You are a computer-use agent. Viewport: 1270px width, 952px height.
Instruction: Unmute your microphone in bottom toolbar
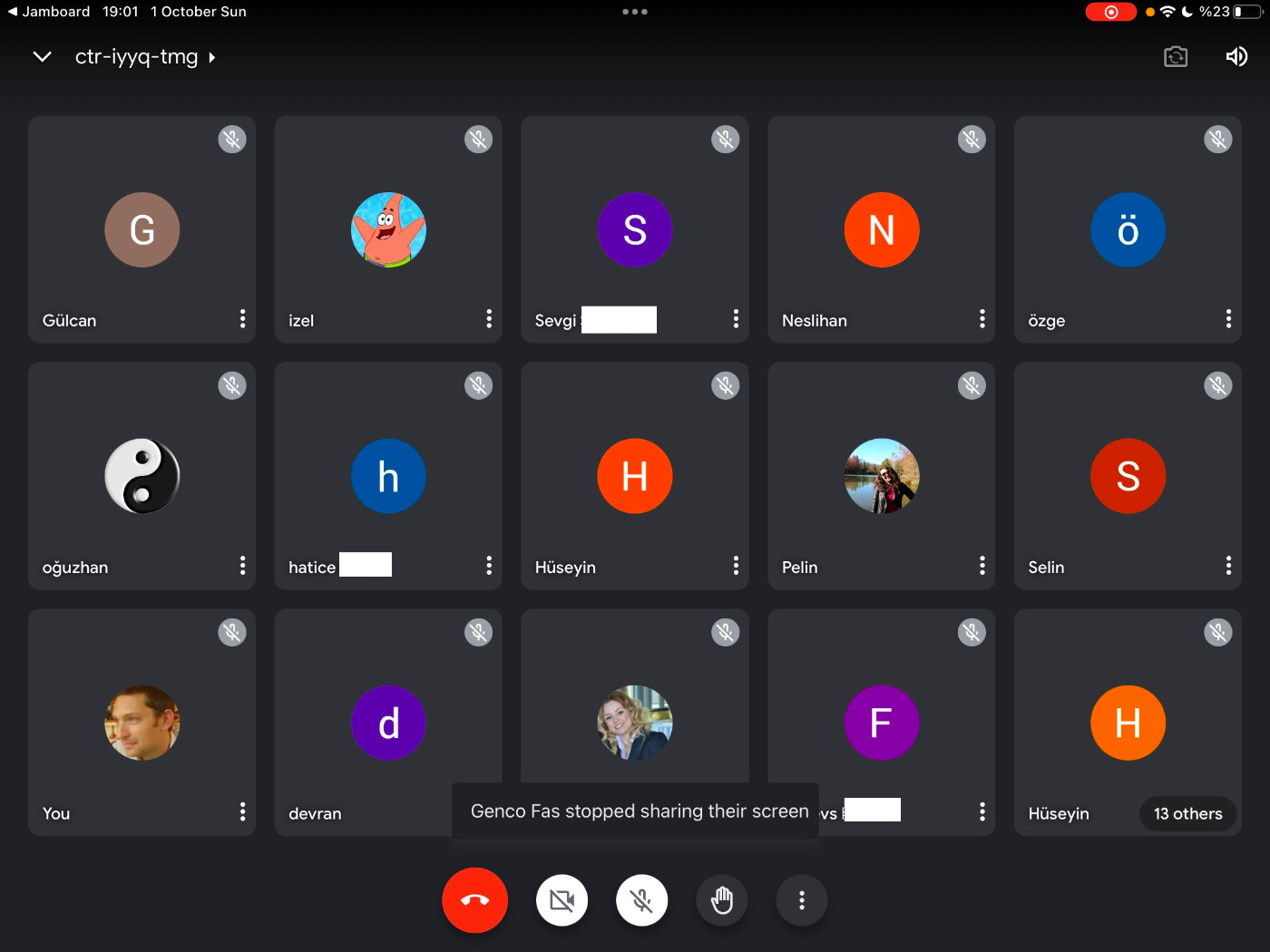(641, 900)
